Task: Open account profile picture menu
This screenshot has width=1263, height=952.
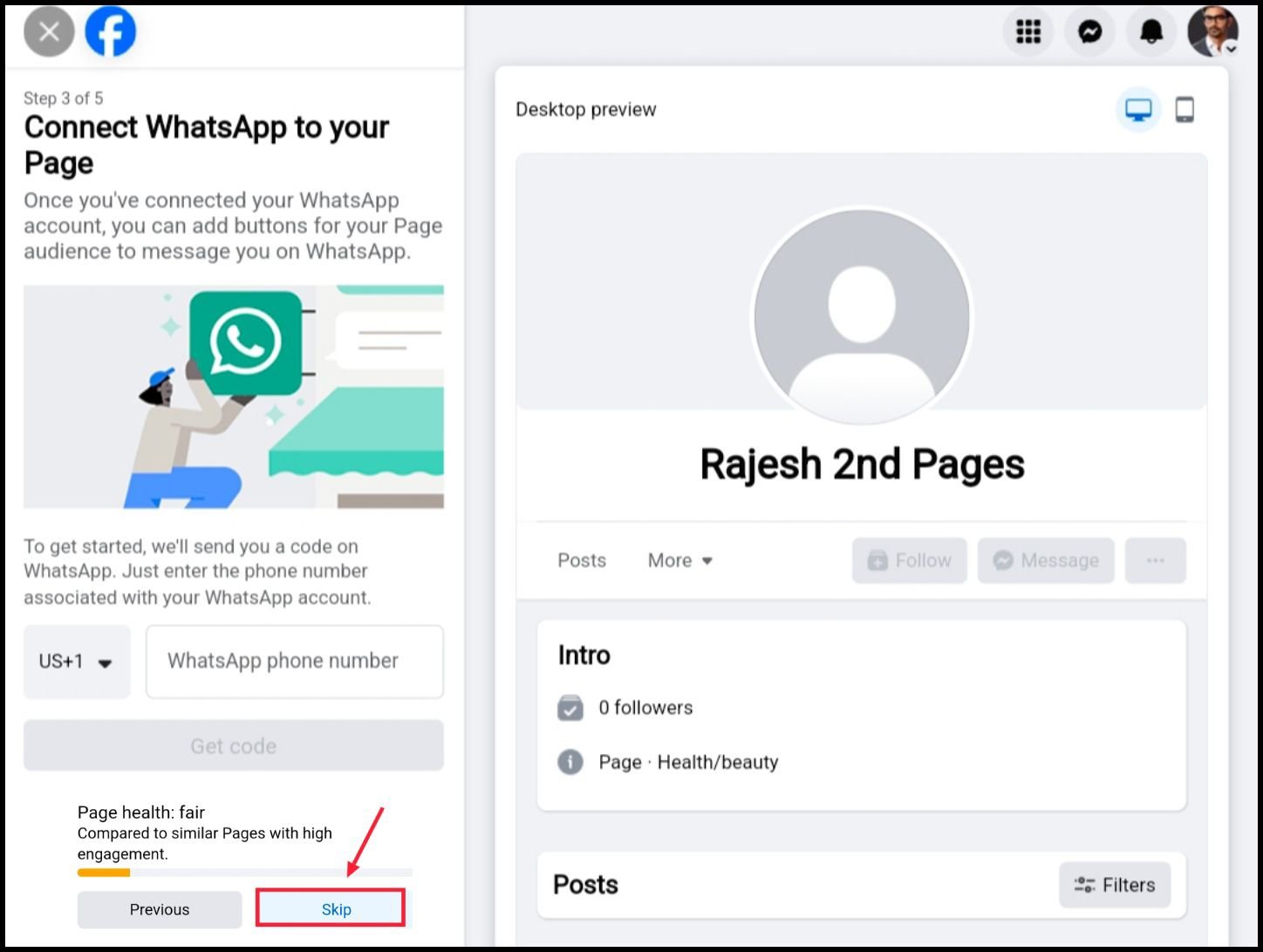Action: click(x=1213, y=32)
